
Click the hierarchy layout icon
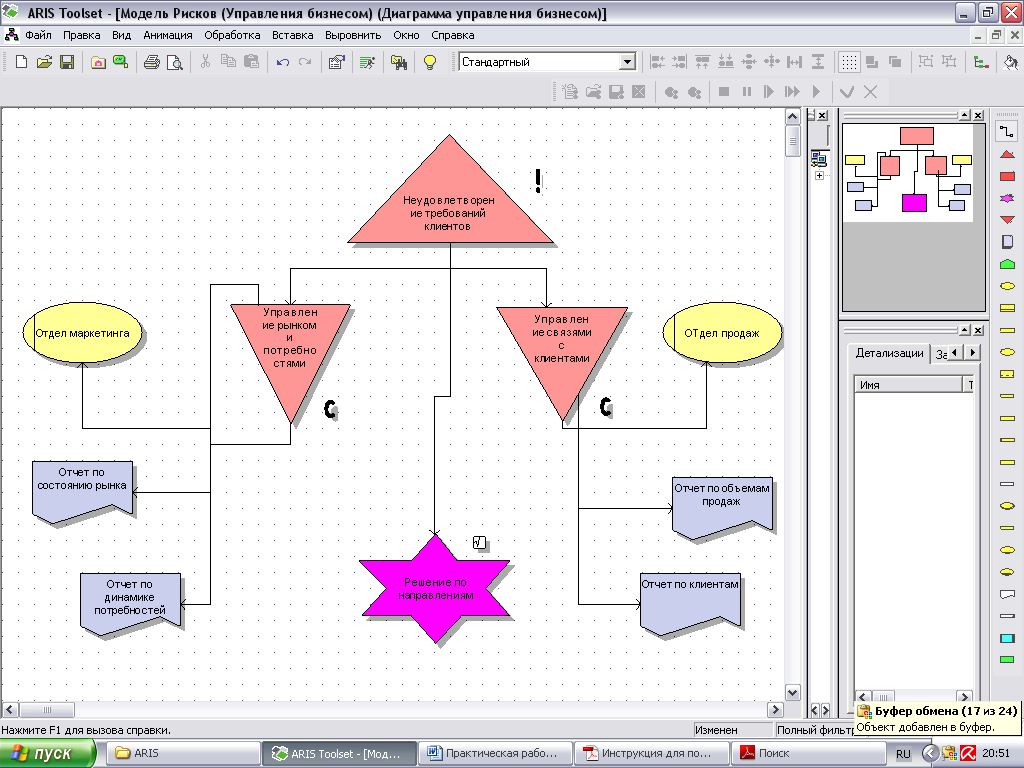(980, 62)
